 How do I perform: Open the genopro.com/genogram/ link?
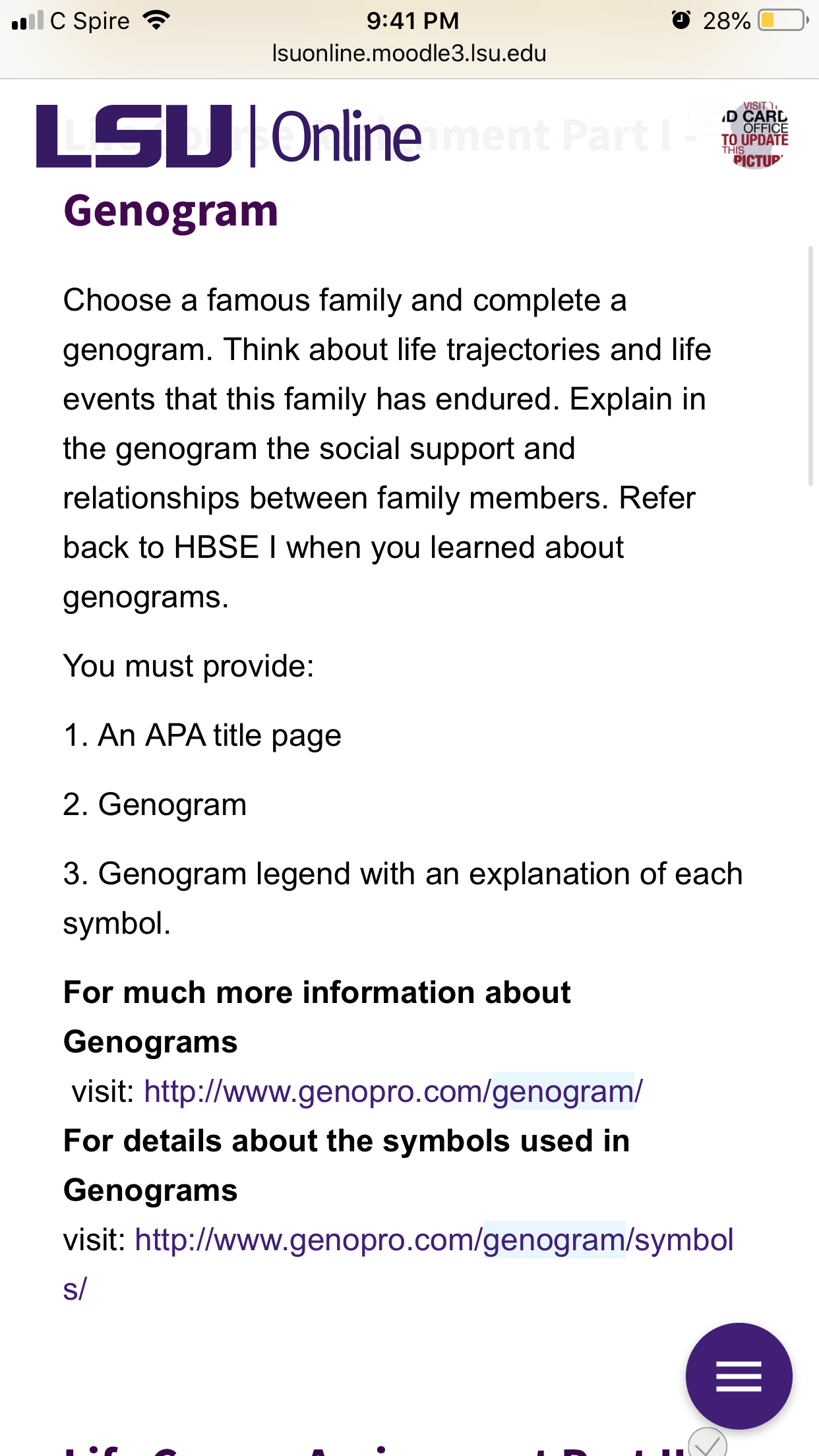pos(393,1091)
